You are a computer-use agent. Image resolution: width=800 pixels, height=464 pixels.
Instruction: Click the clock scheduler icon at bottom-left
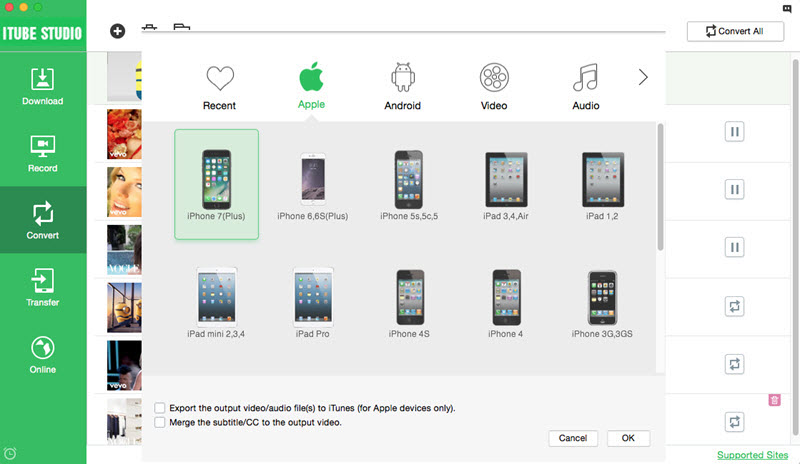[10, 453]
